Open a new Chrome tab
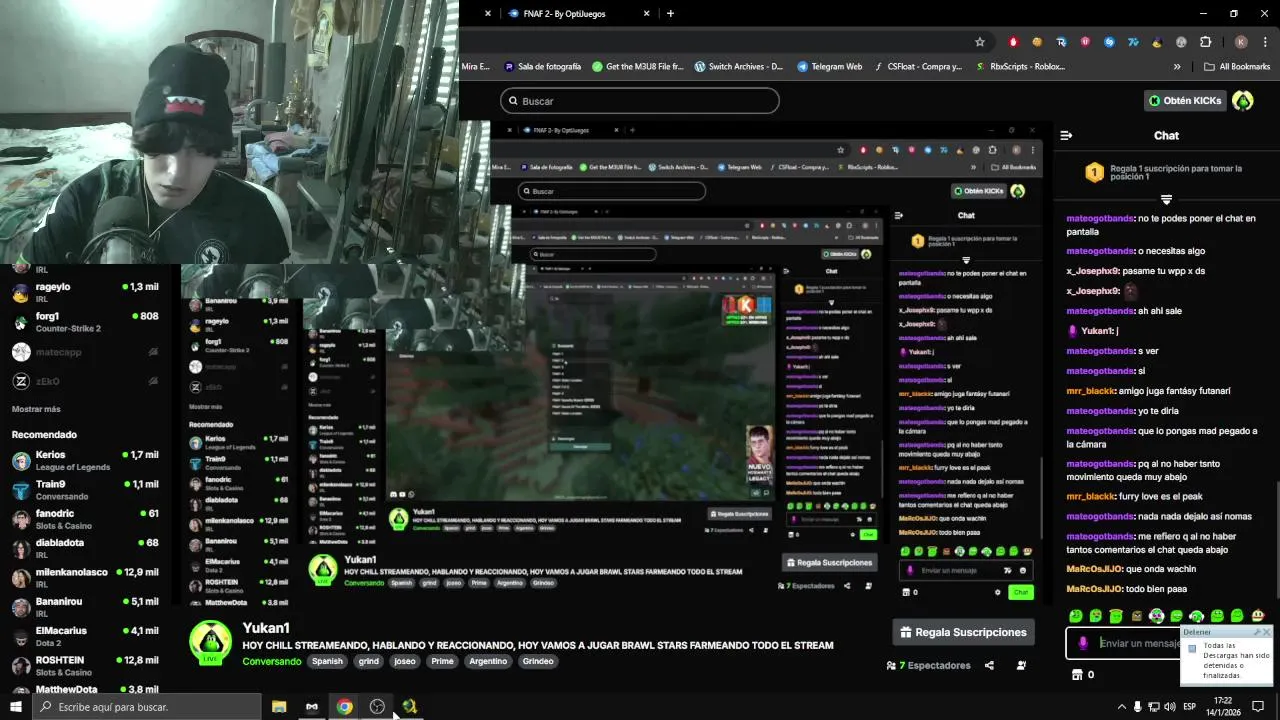This screenshot has width=1280, height=720. pos(670,14)
